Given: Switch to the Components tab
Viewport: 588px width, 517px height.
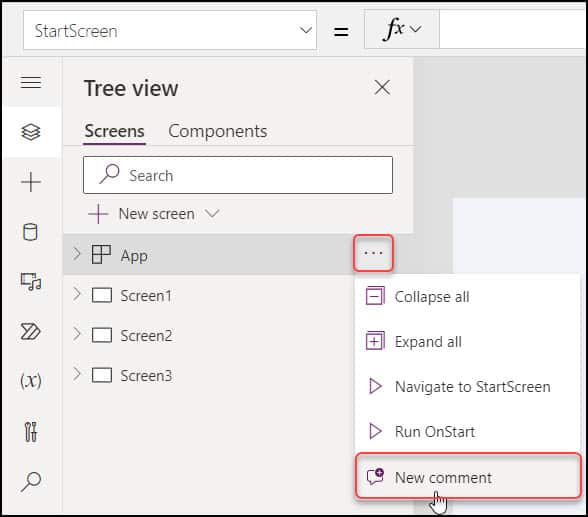Looking at the screenshot, I should (x=218, y=131).
